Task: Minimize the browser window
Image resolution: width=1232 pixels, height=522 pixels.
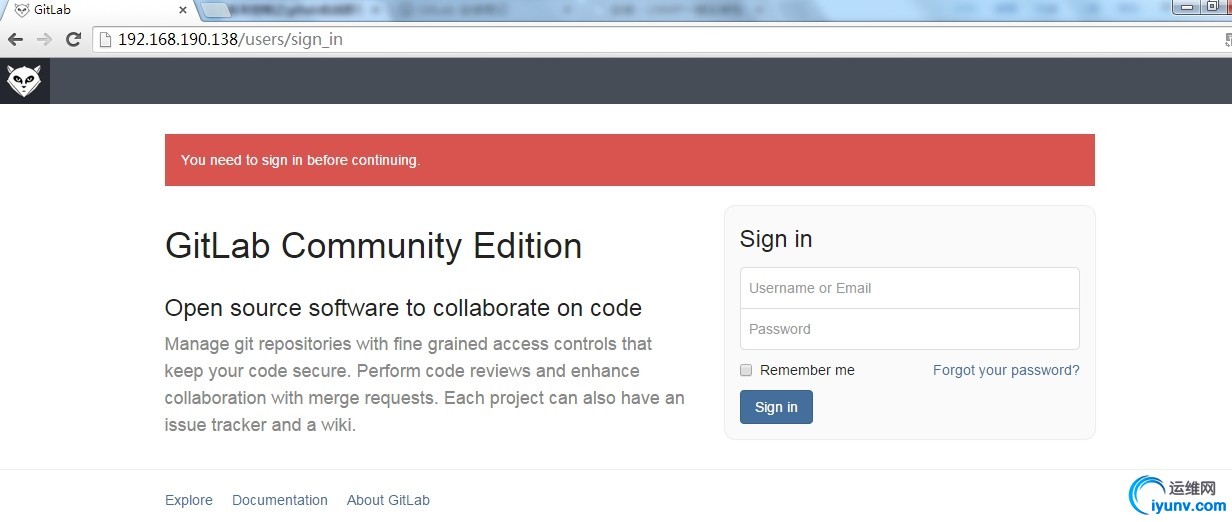Action: click(x=1187, y=7)
